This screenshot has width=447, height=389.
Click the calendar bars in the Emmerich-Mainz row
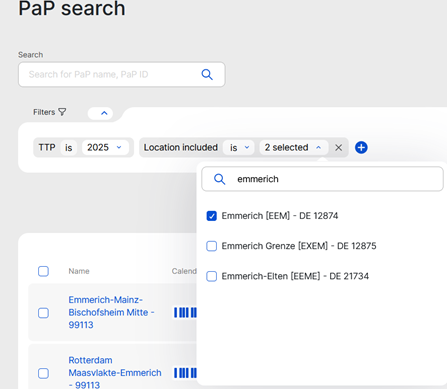pyautogui.click(x=185, y=313)
